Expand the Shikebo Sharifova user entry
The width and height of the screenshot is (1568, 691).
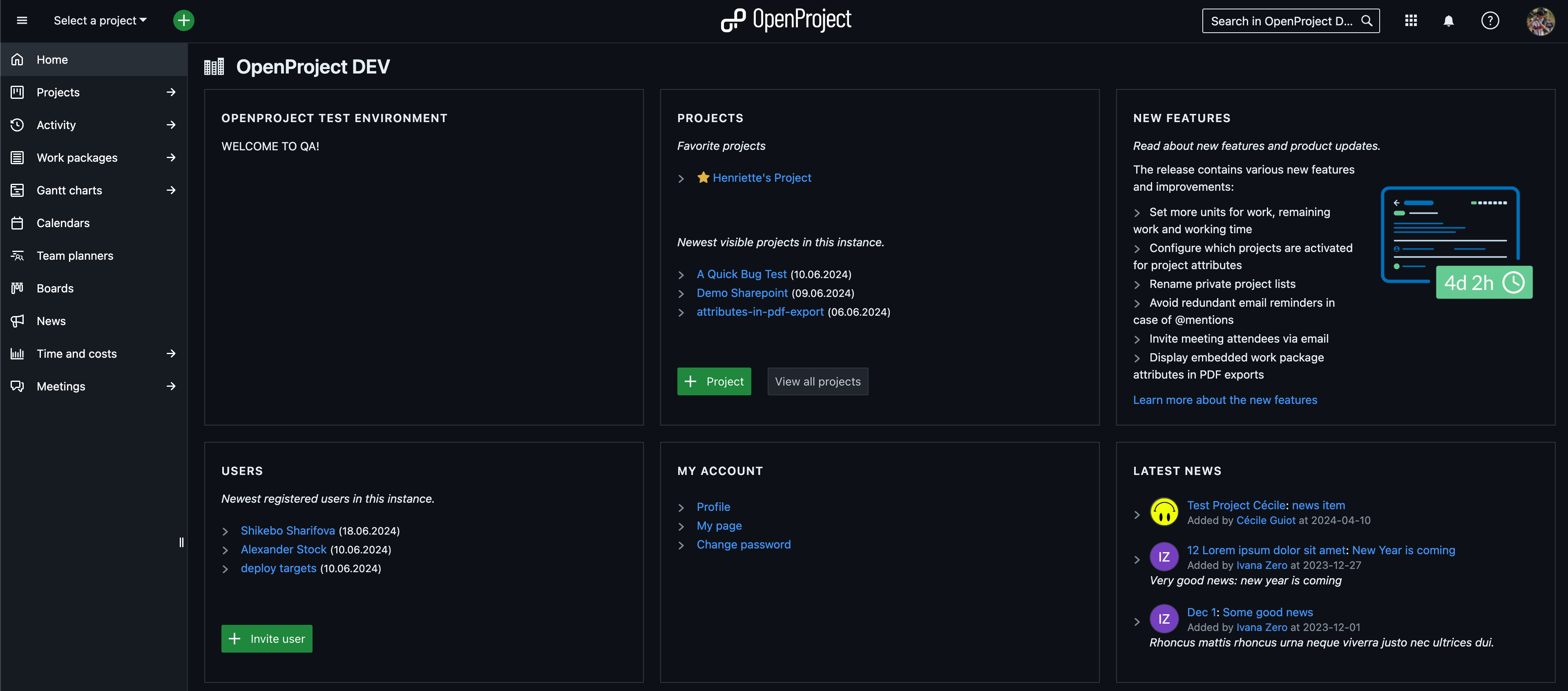[x=225, y=531]
